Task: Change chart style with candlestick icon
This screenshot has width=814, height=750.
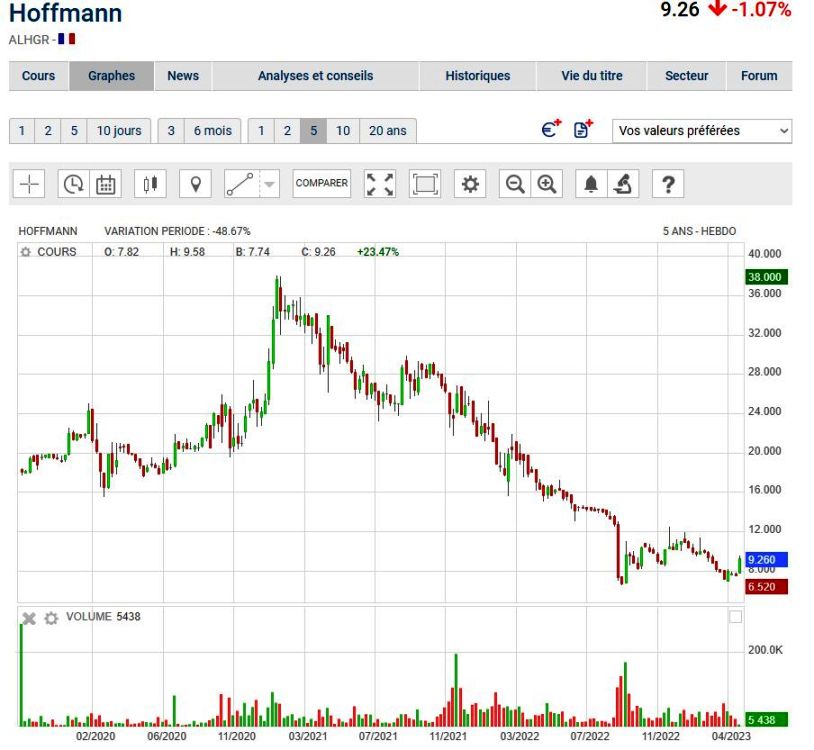Action: point(150,184)
